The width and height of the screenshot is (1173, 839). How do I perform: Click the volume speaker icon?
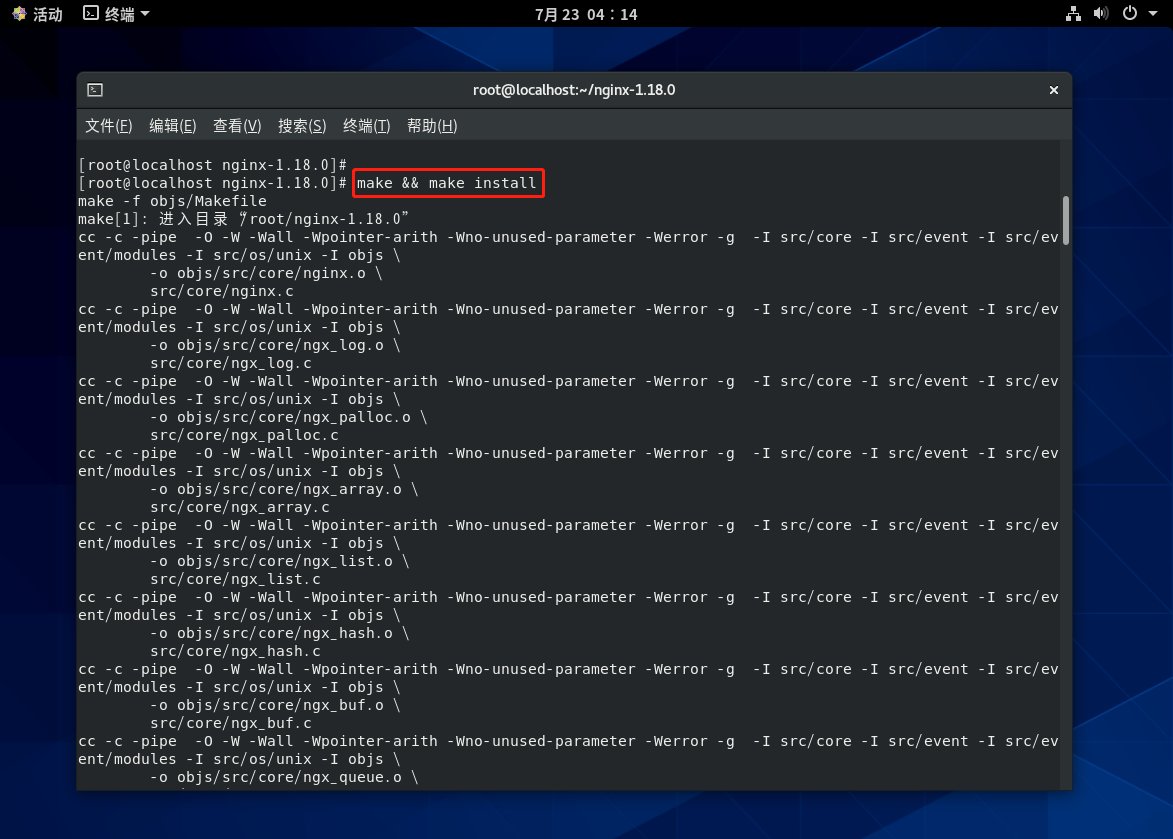(x=1100, y=14)
